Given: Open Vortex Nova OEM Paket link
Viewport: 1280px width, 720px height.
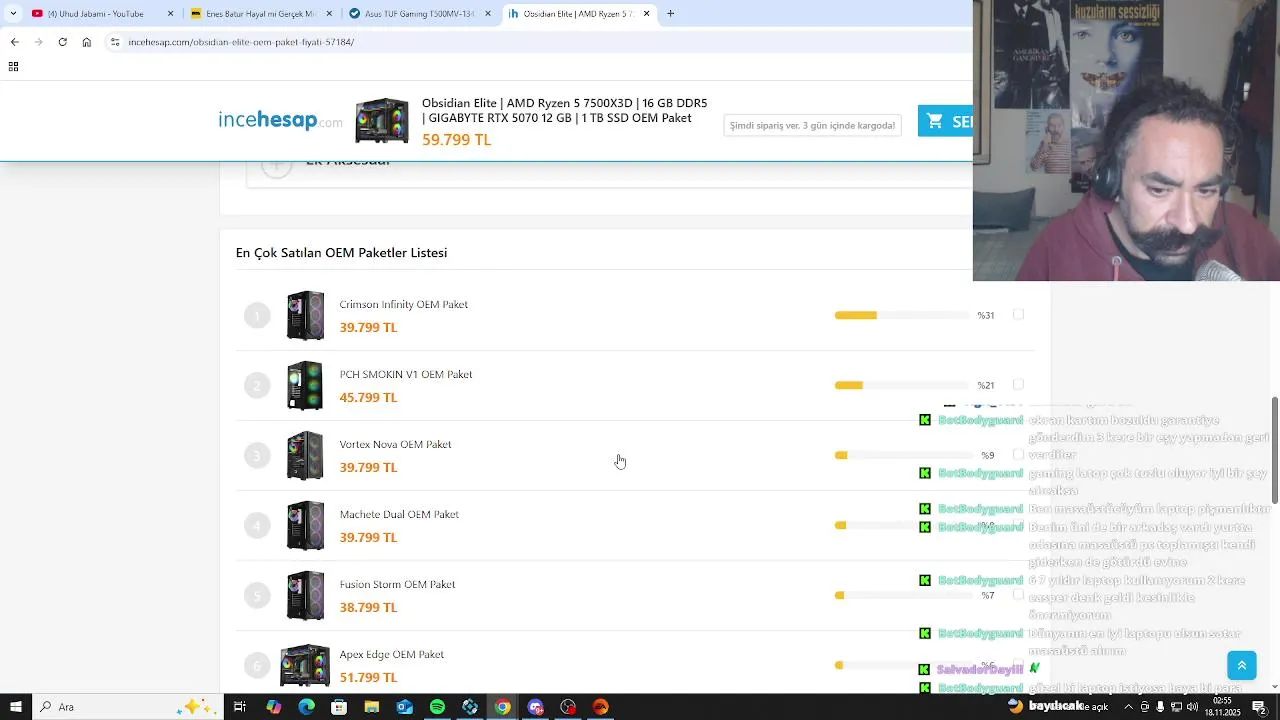Looking at the screenshot, I should point(395,444).
